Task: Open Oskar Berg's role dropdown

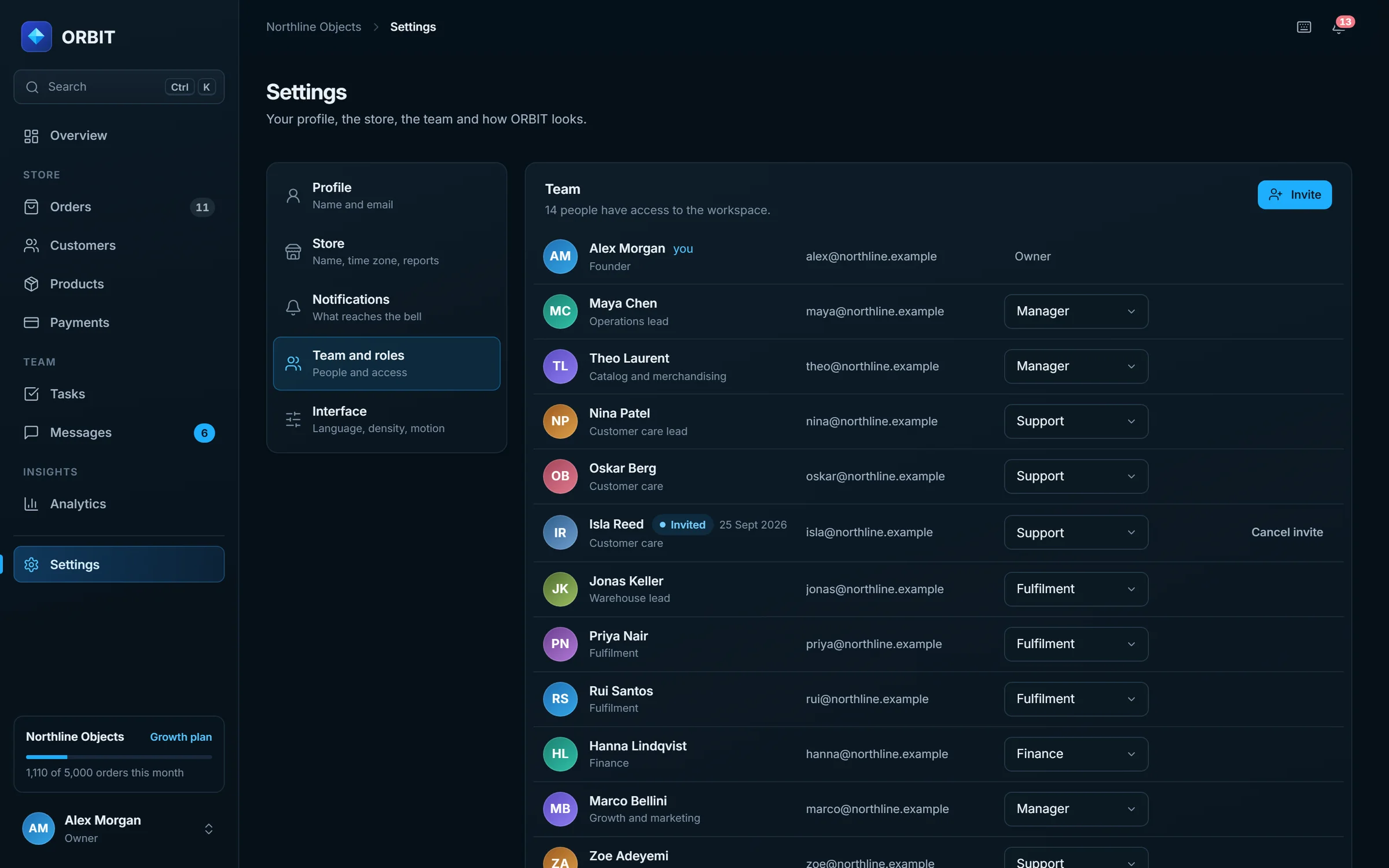Action: 1076,476
